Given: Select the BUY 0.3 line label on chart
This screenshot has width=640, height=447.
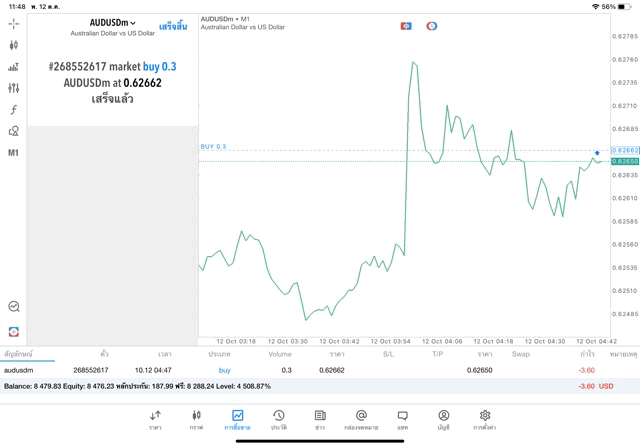Looking at the screenshot, I should pyautogui.click(x=213, y=146).
